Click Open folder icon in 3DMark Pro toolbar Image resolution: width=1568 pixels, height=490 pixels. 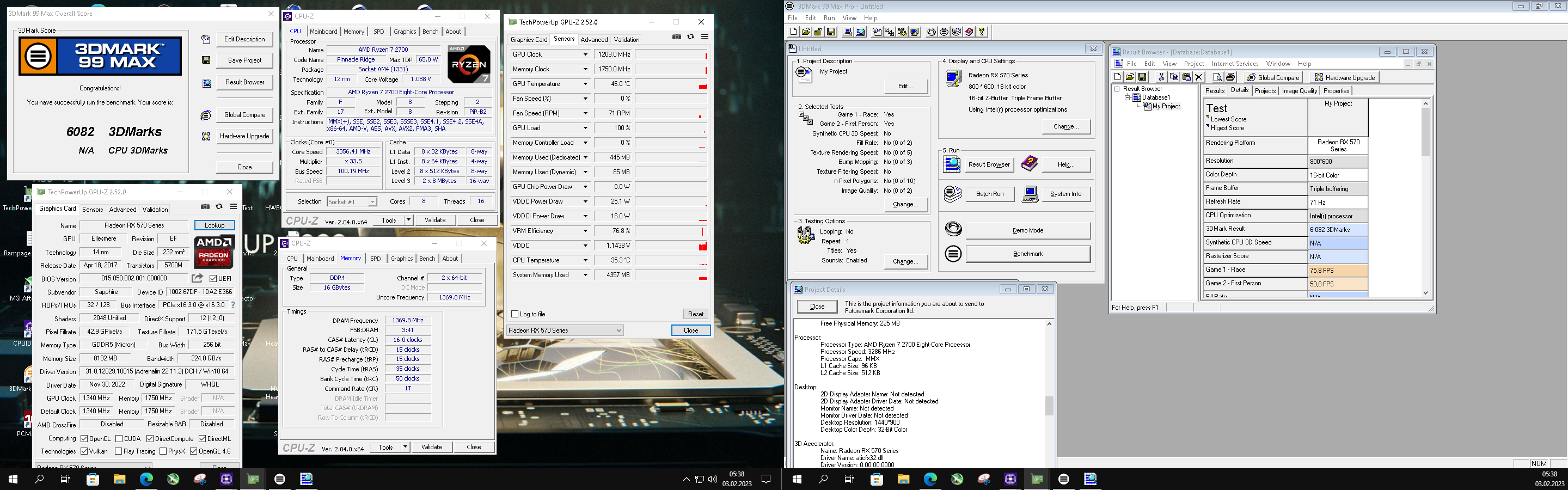pyautogui.click(x=806, y=32)
